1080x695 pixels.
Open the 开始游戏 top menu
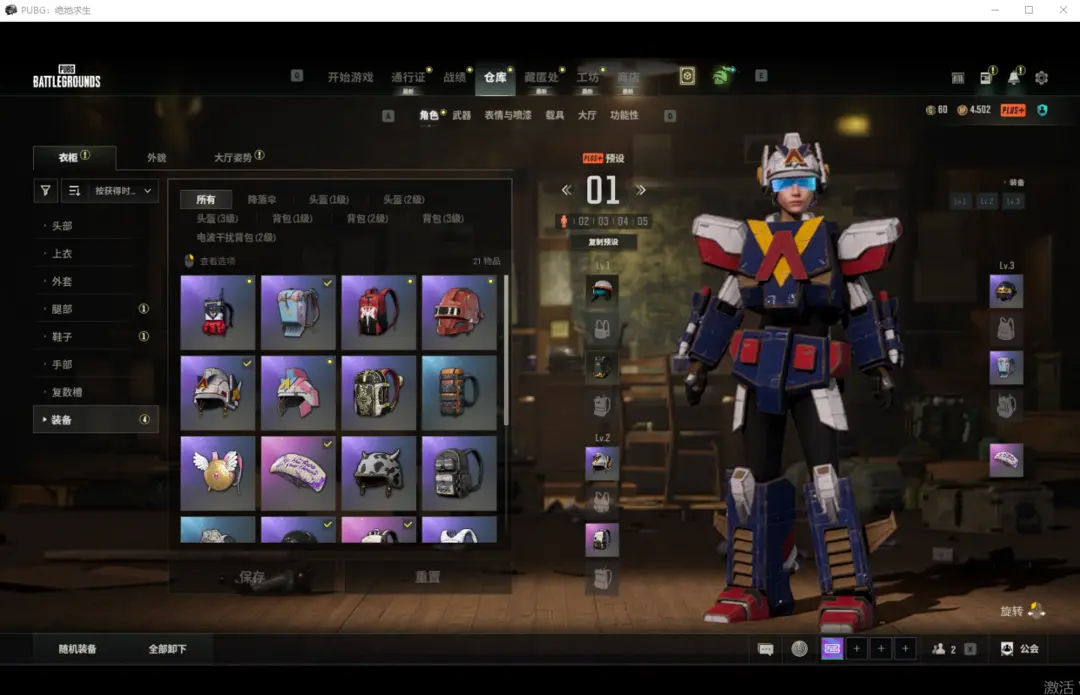(350, 77)
